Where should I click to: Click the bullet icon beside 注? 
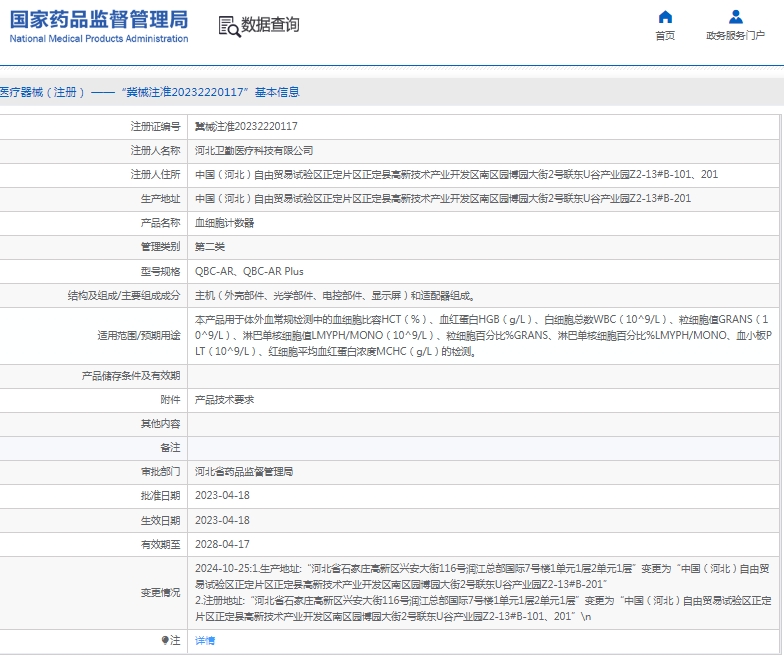(165, 640)
